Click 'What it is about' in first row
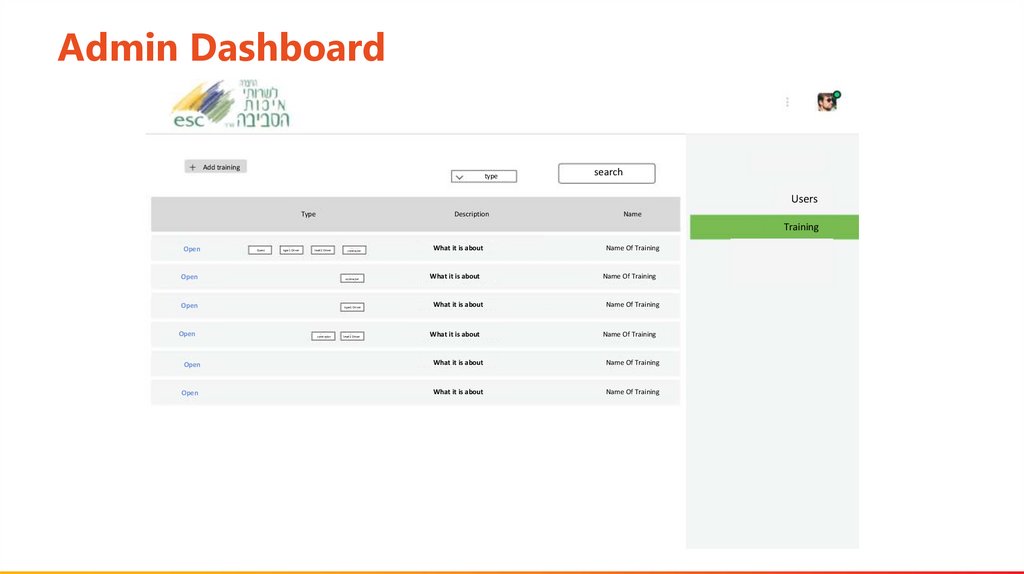The image size is (1024, 574). coord(458,248)
